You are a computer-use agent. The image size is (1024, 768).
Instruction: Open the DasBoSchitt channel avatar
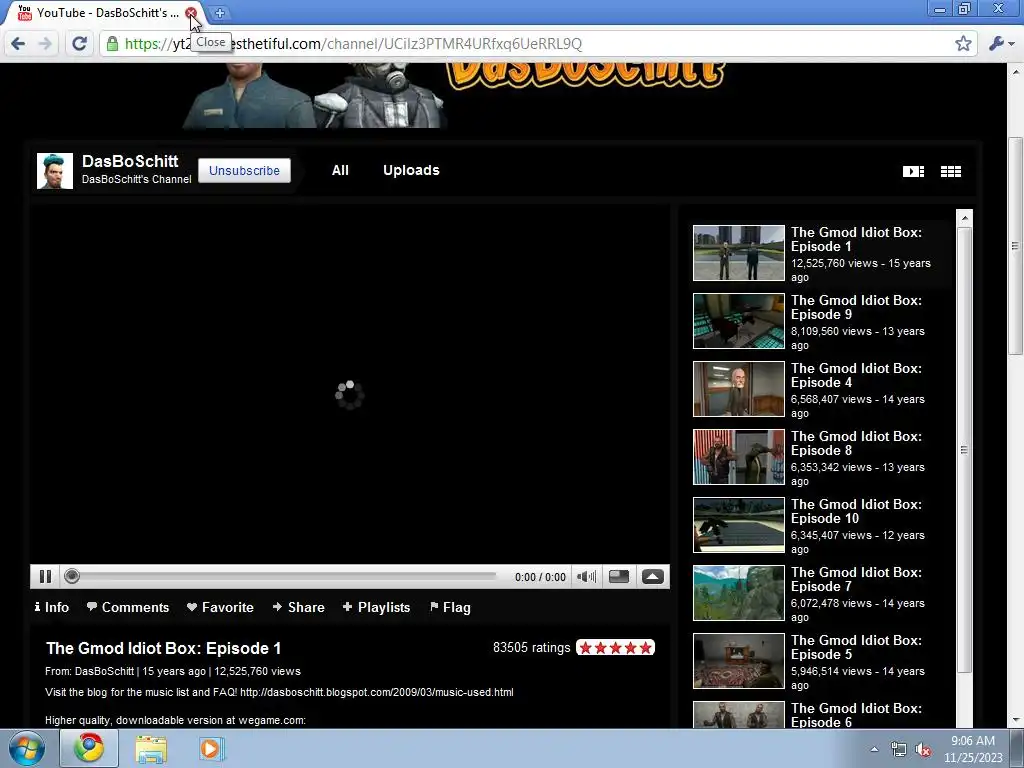pyautogui.click(x=55, y=171)
